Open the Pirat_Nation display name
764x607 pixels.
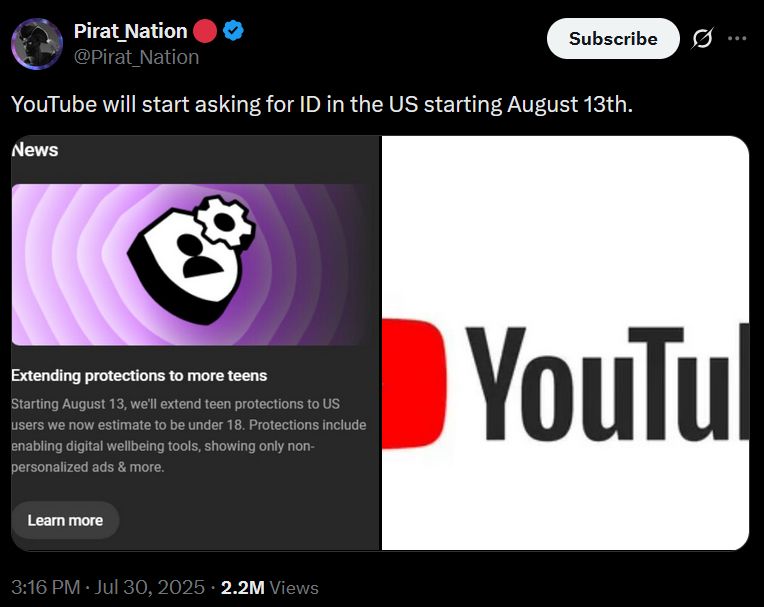pyautogui.click(x=131, y=31)
